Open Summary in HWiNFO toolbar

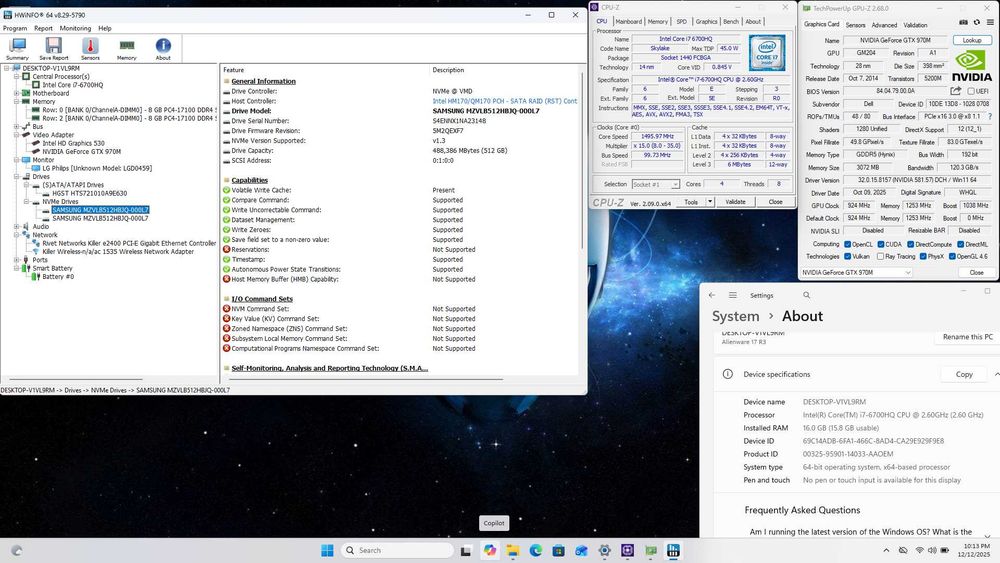(17, 49)
